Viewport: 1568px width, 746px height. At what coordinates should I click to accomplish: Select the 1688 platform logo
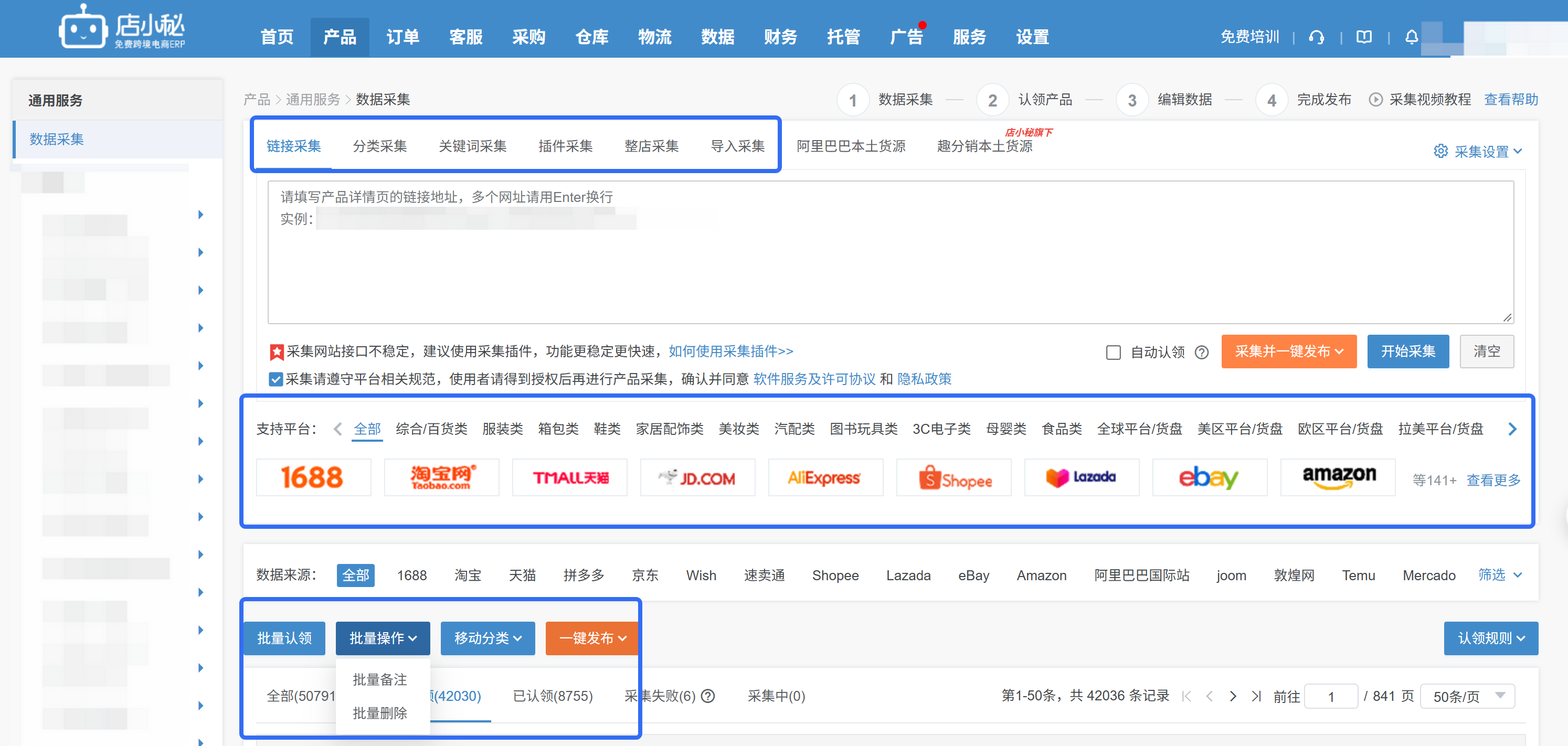pos(313,477)
